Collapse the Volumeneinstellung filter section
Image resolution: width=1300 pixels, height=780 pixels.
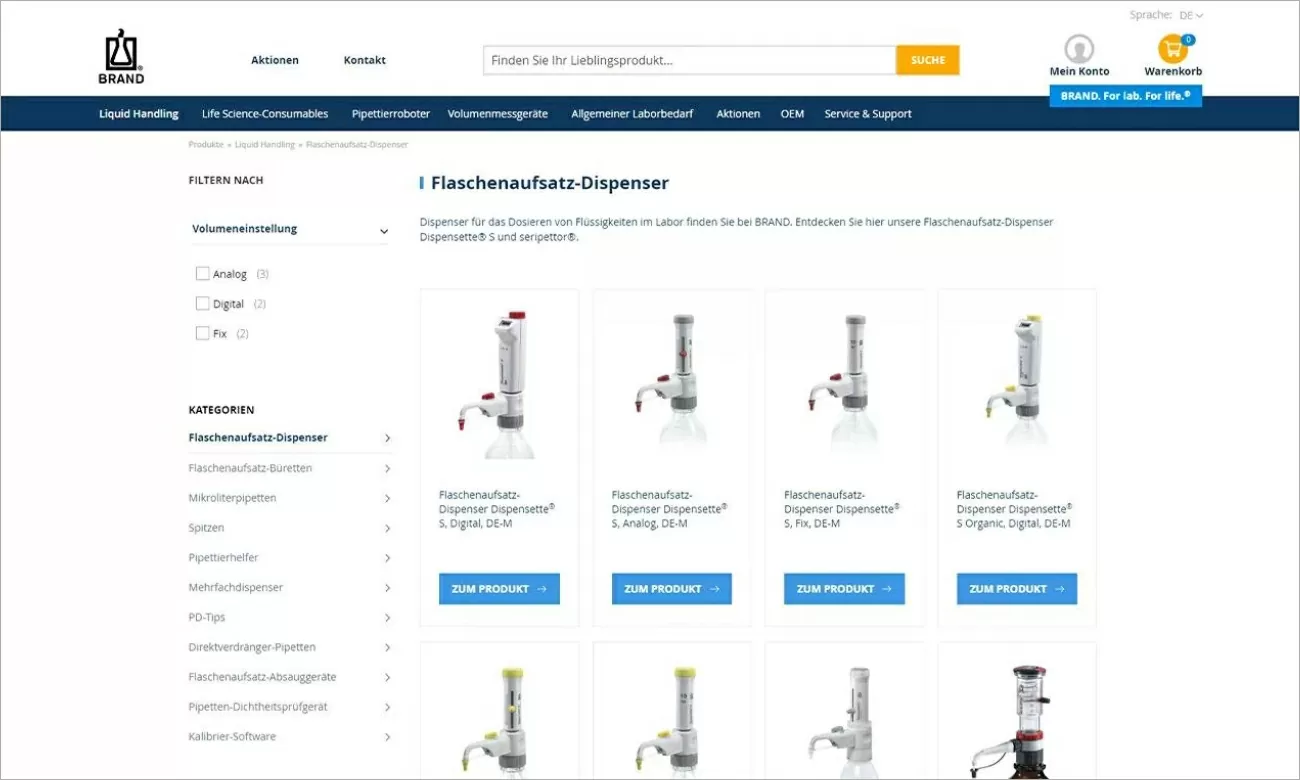pyautogui.click(x=384, y=231)
